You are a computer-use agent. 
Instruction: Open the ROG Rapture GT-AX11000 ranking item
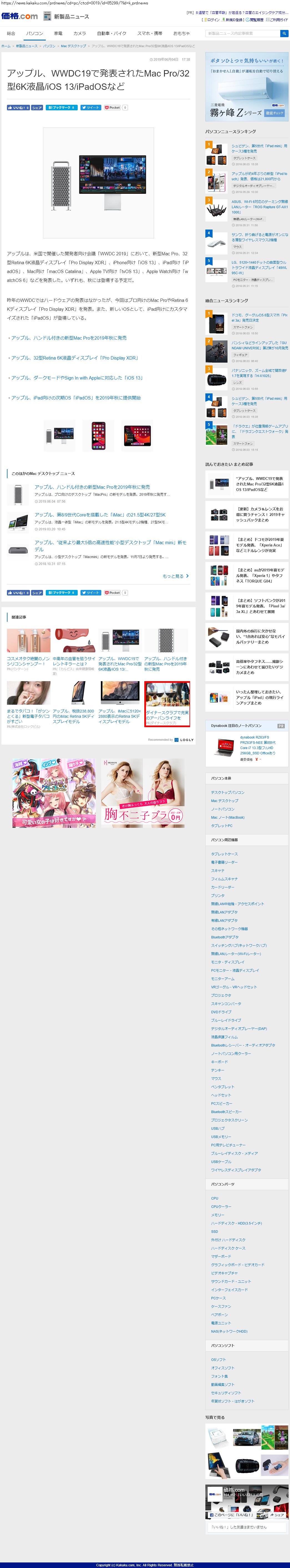(259, 207)
